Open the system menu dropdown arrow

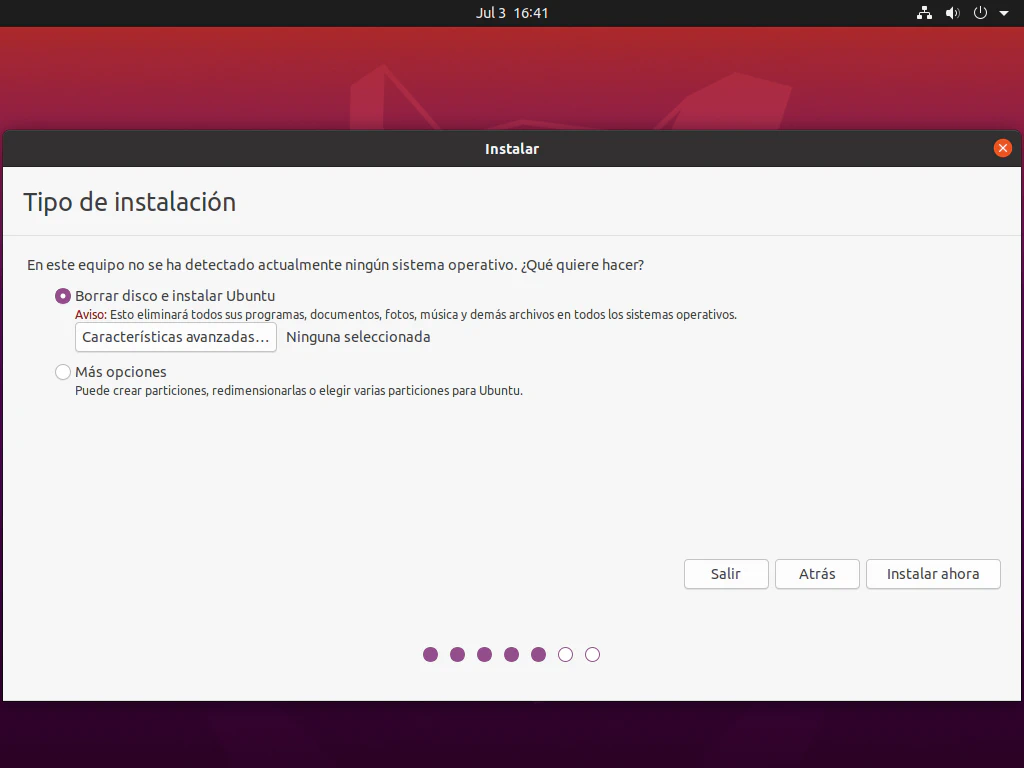tap(1004, 13)
